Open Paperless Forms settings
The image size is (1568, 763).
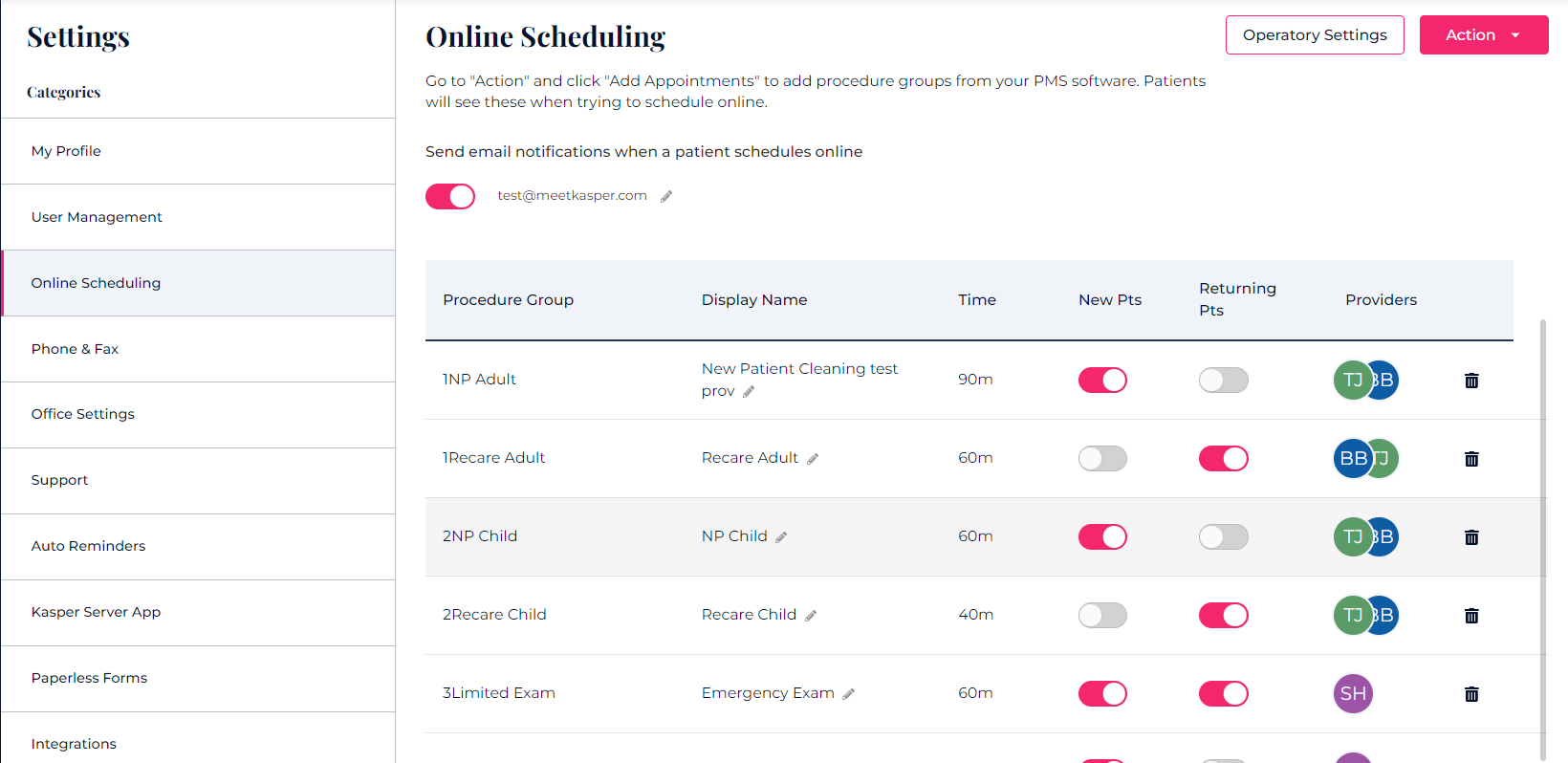pyautogui.click(x=89, y=678)
